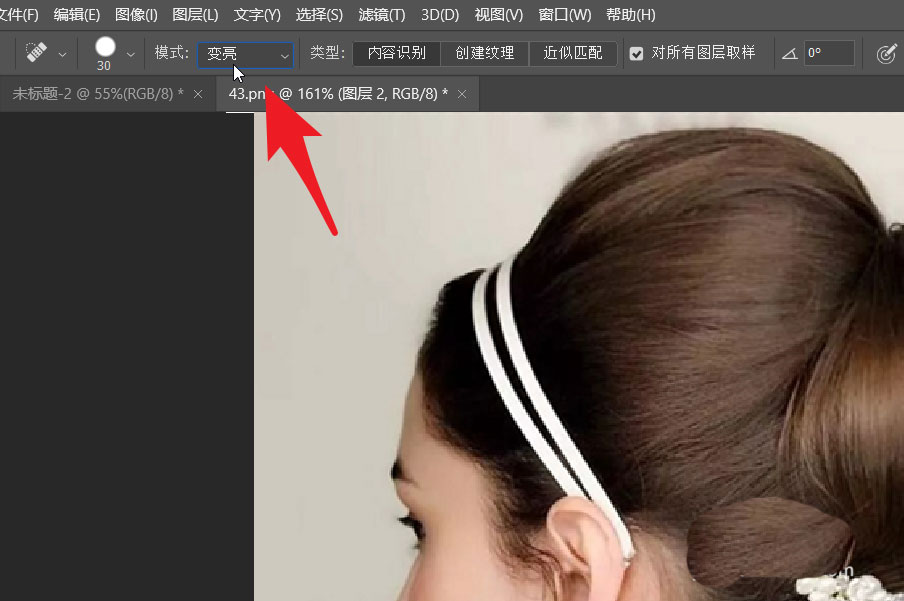Viewport: 904px width, 601px height.
Task: Activate the 内容识别 healing type
Action: tap(395, 52)
